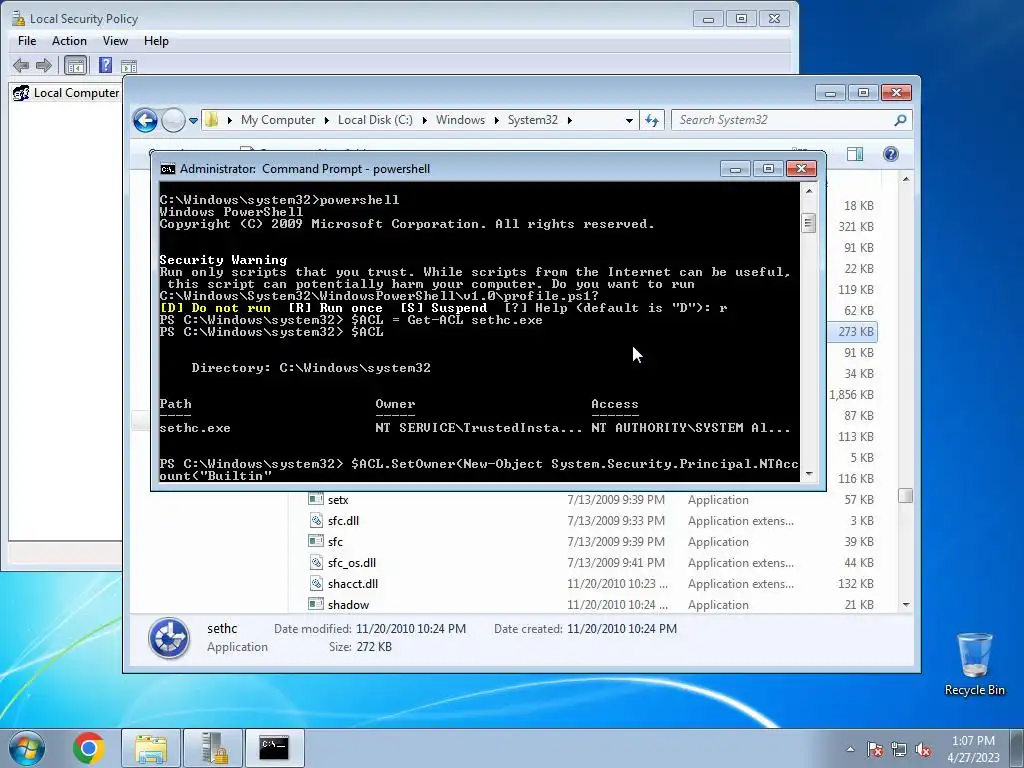Viewport: 1024px width, 768px height.
Task: Click Explorer help question mark icon
Action: 891,154
